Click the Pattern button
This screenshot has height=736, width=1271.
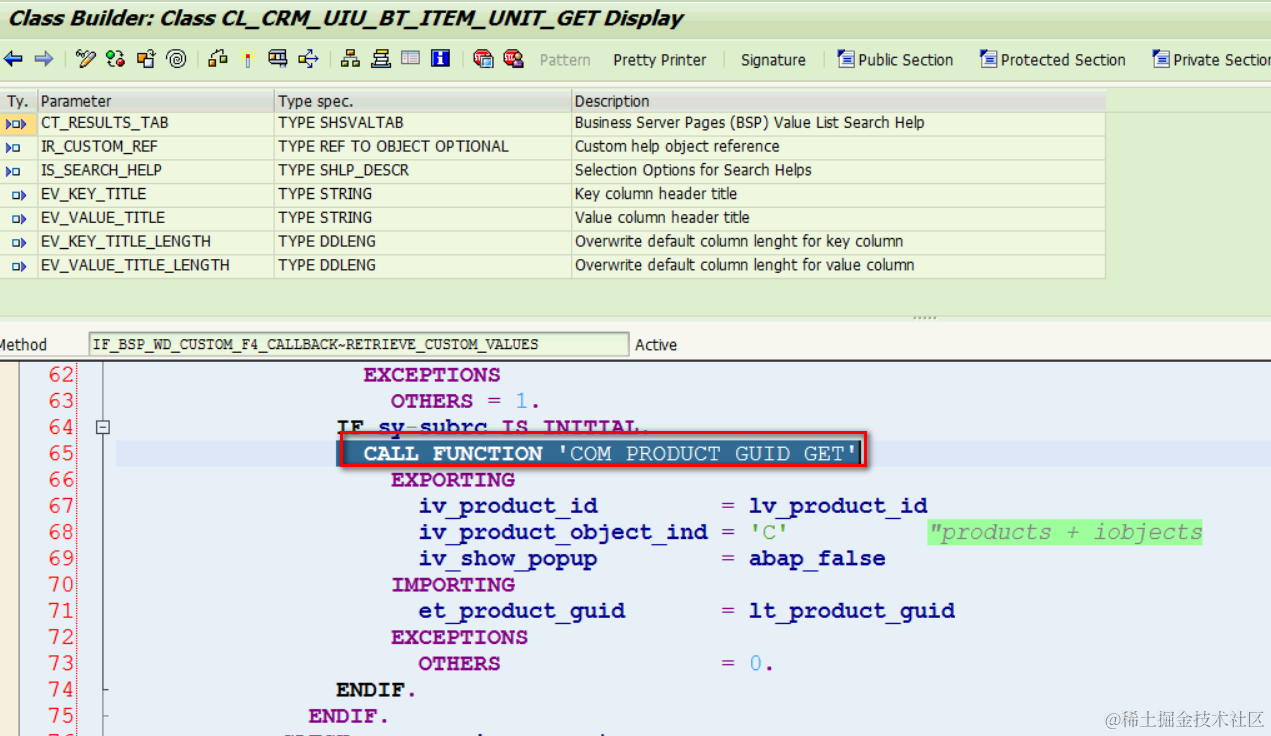click(x=565, y=60)
